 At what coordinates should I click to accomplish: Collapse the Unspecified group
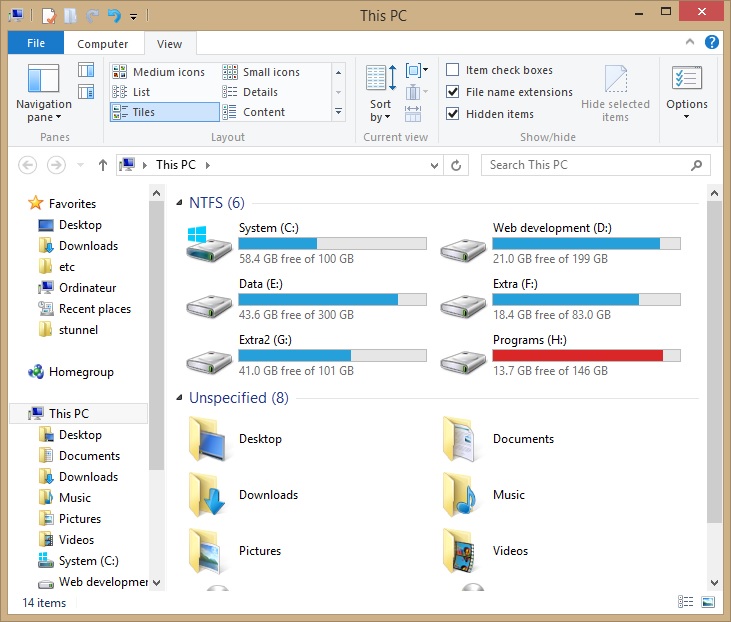(179, 398)
